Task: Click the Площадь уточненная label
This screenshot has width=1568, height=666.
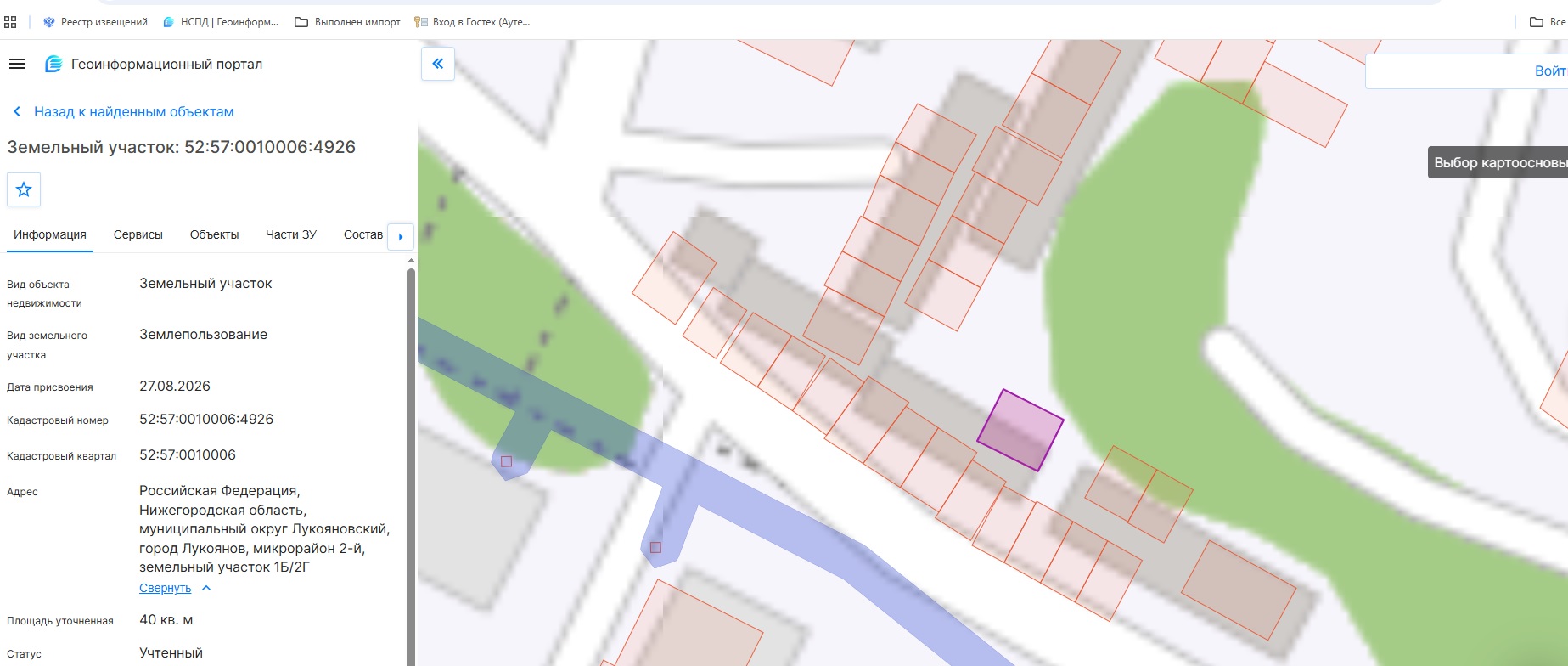Action: coord(59,621)
